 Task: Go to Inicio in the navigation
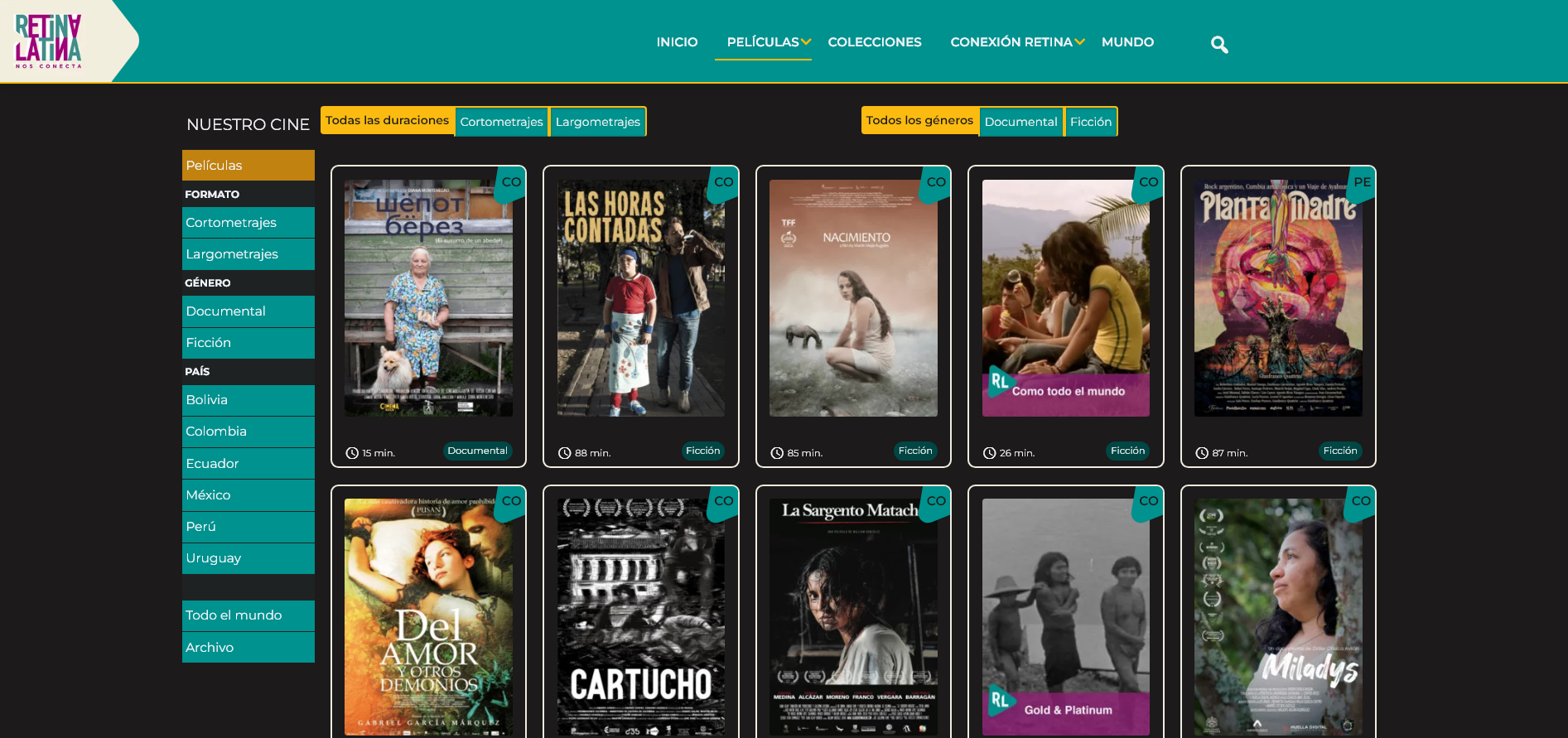(x=677, y=42)
